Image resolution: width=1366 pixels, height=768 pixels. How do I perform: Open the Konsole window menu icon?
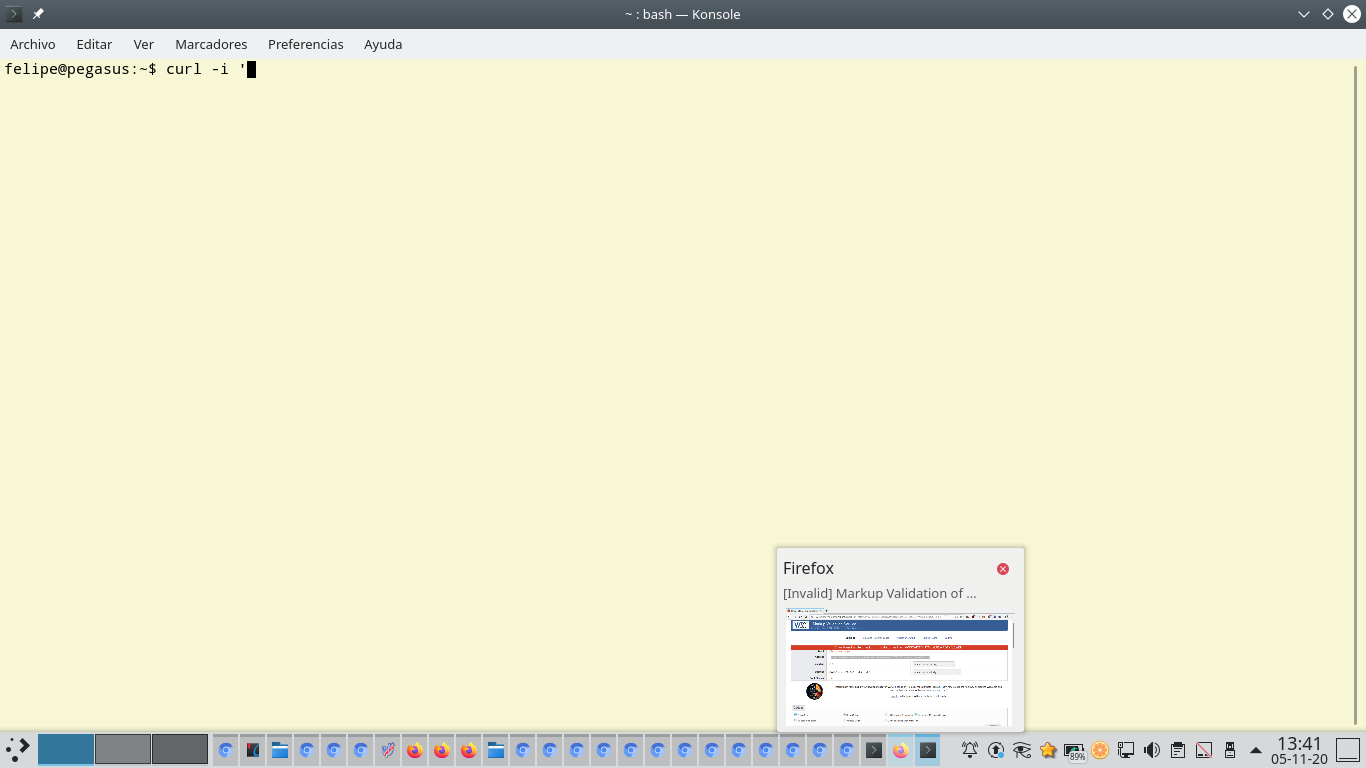point(14,14)
